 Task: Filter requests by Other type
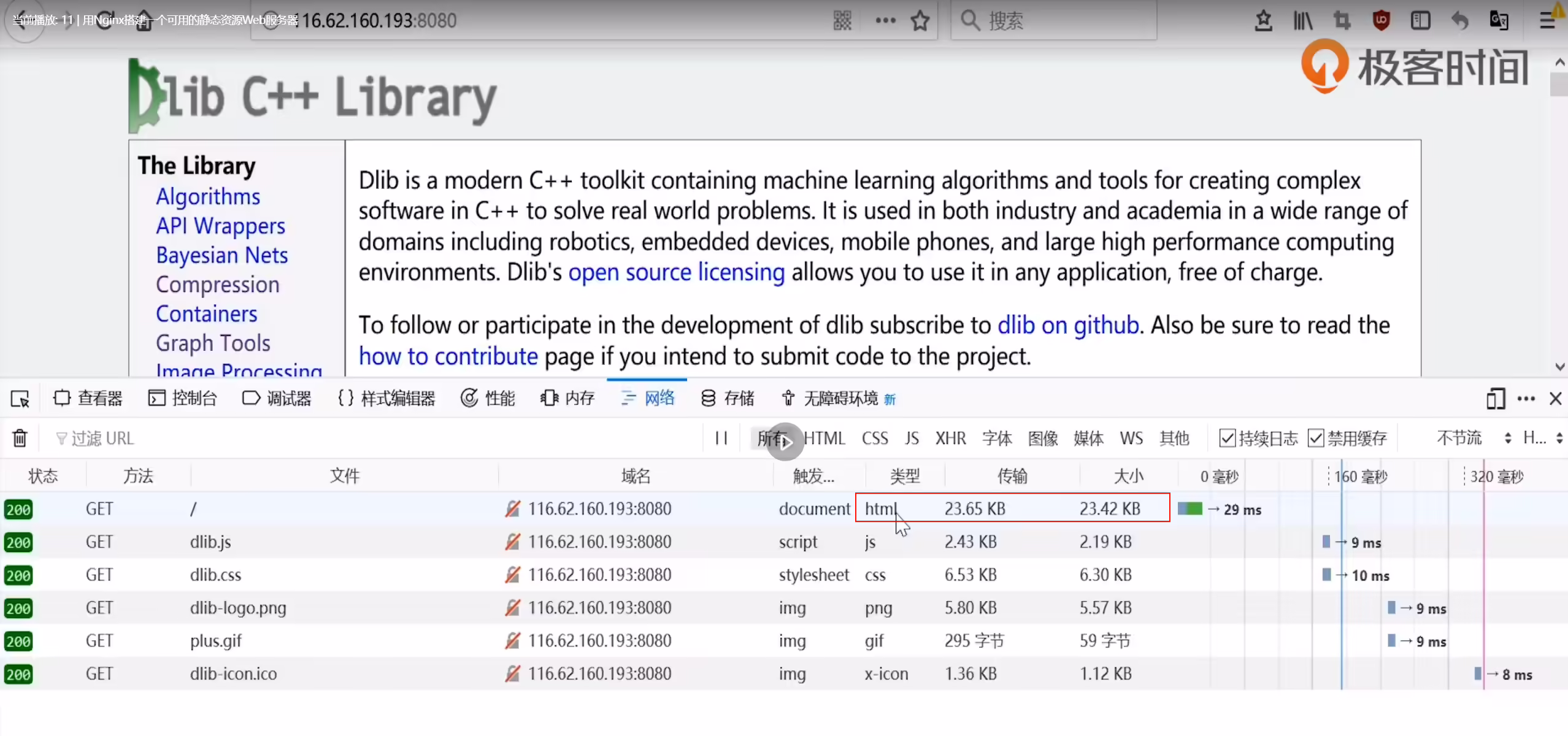1174,438
